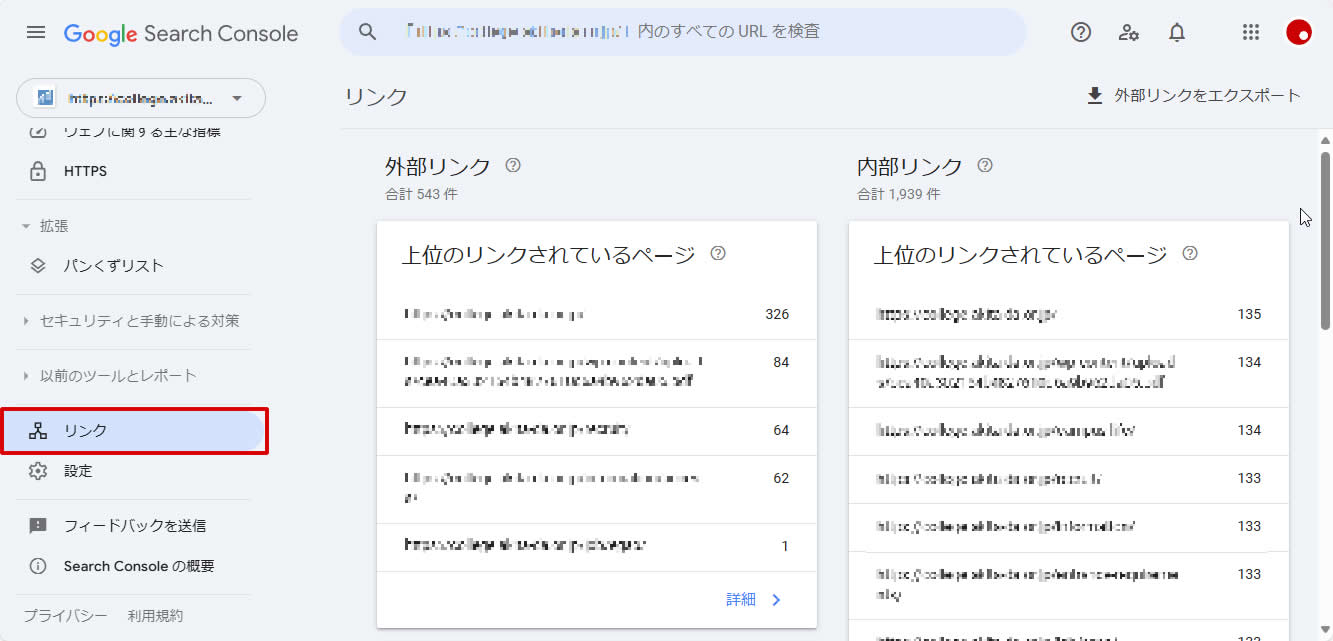Click the page vertical scrollbar
The image size is (1333, 641).
1325,240
